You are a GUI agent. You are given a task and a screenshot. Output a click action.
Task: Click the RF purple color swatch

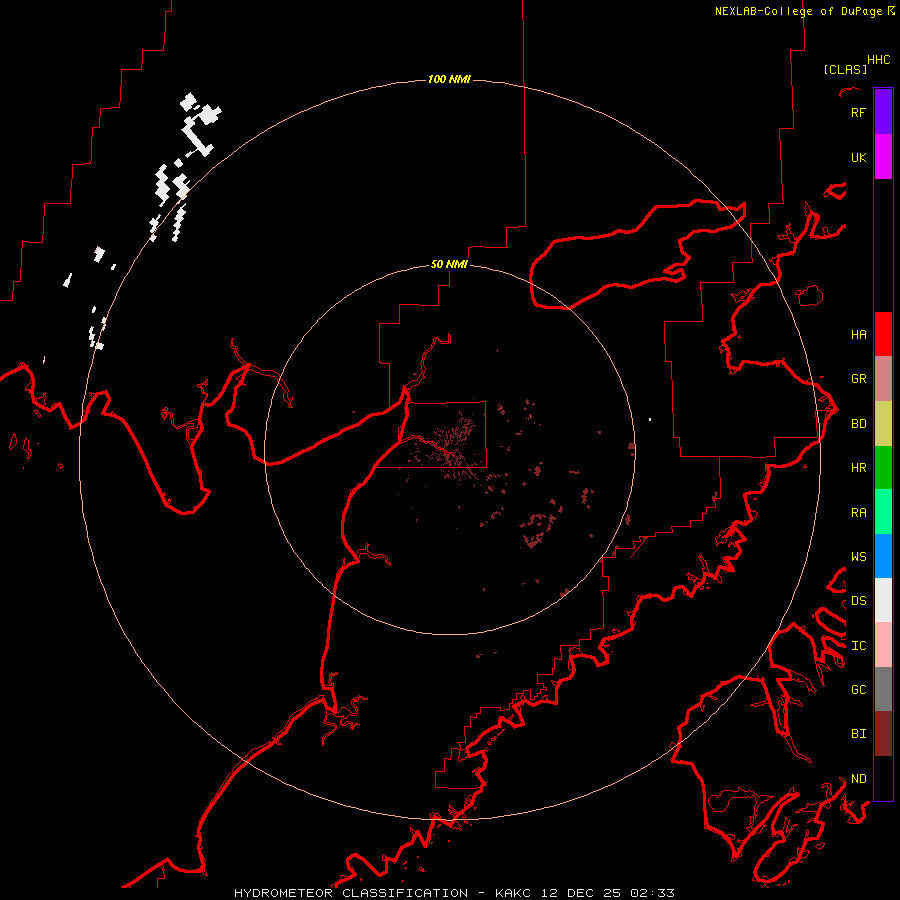coord(883,112)
